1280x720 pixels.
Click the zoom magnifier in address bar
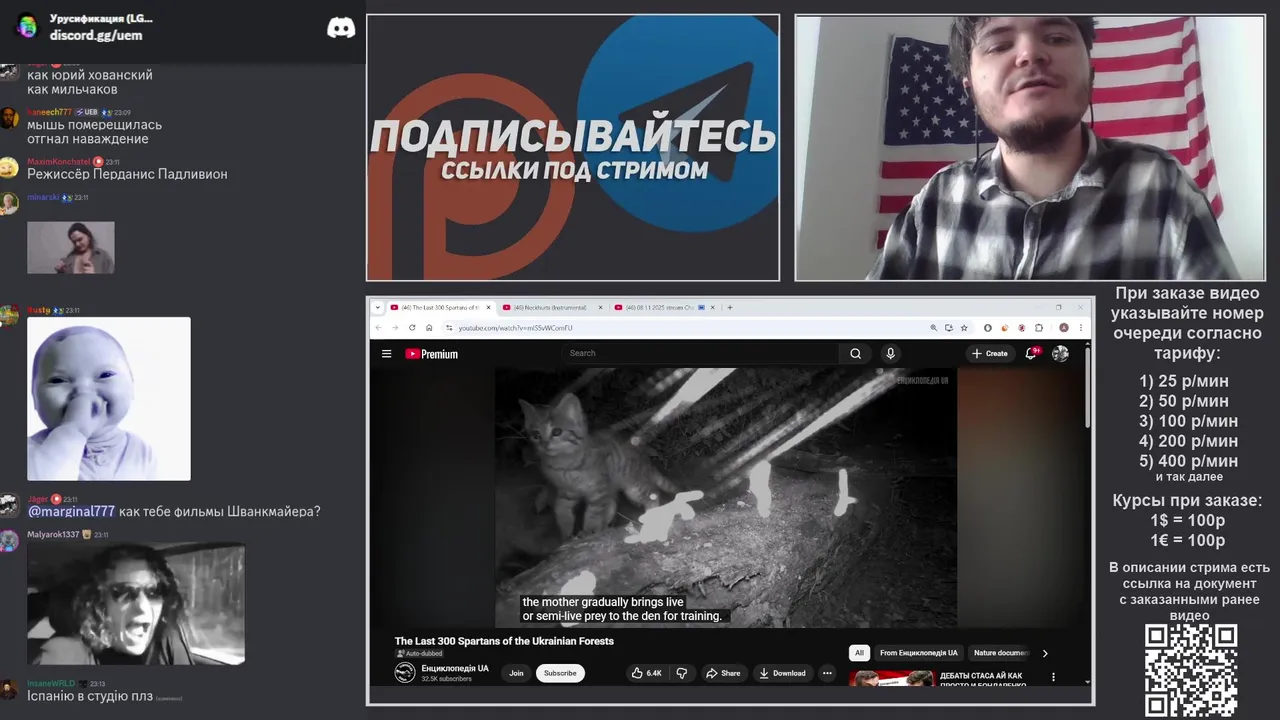pos(934,327)
